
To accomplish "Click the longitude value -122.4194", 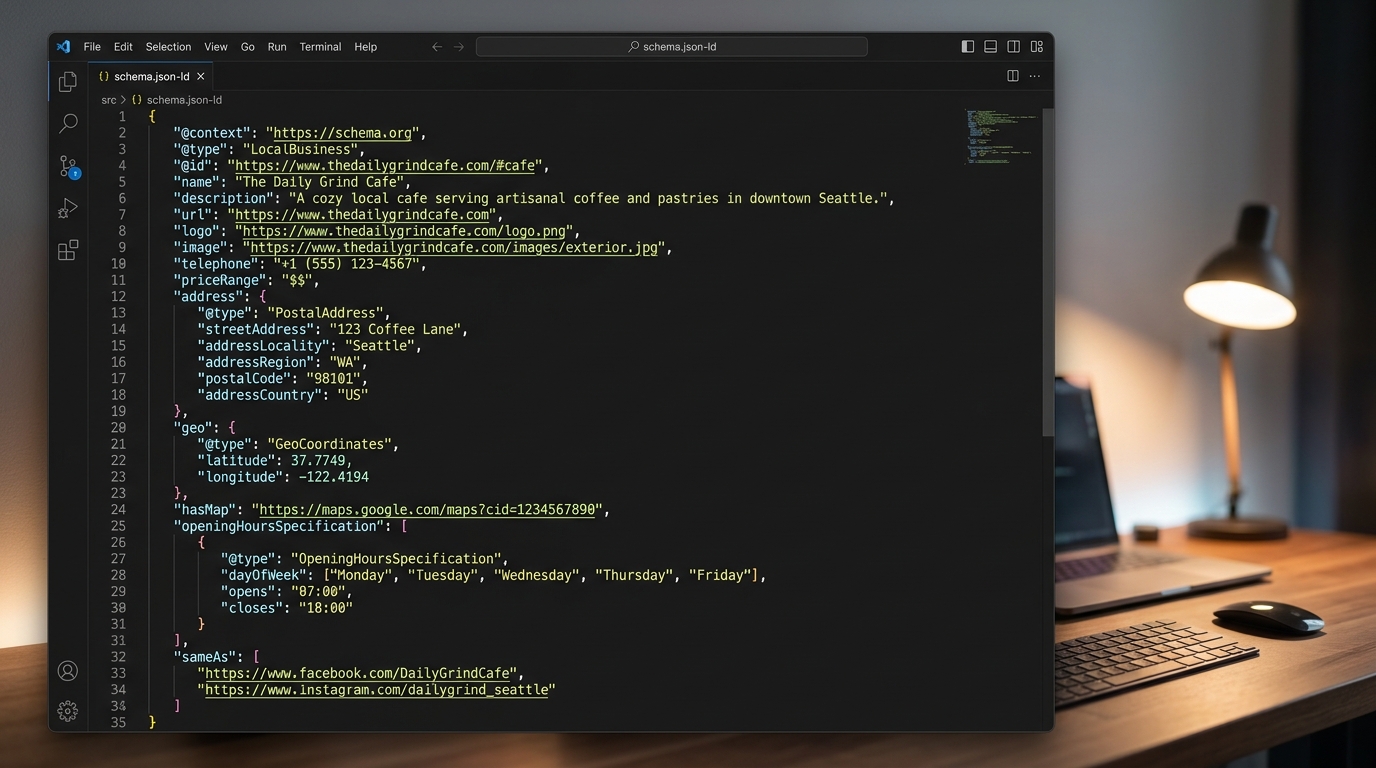I will (334, 477).
